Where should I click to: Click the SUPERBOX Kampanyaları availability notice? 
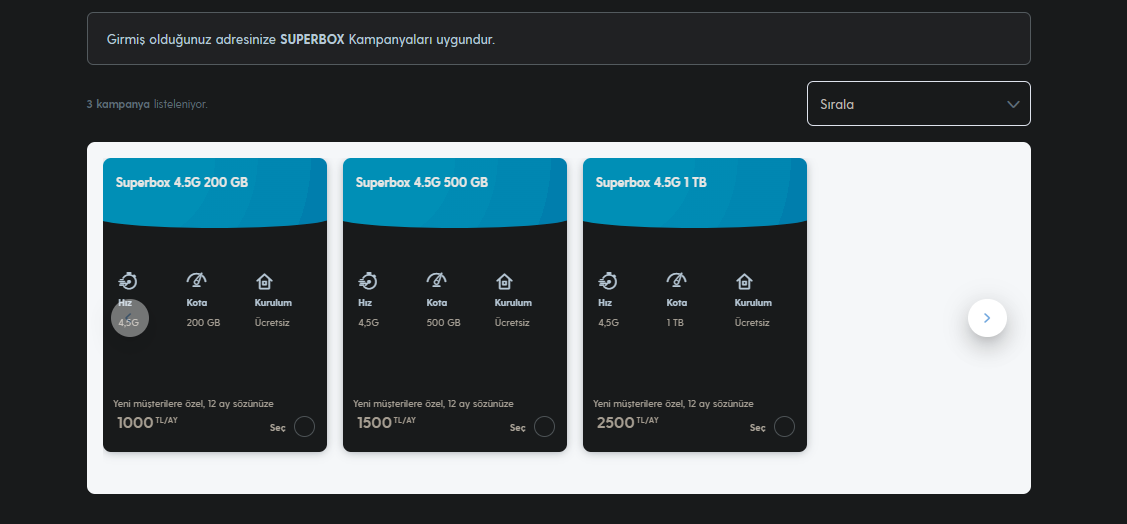click(x=558, y=39)
